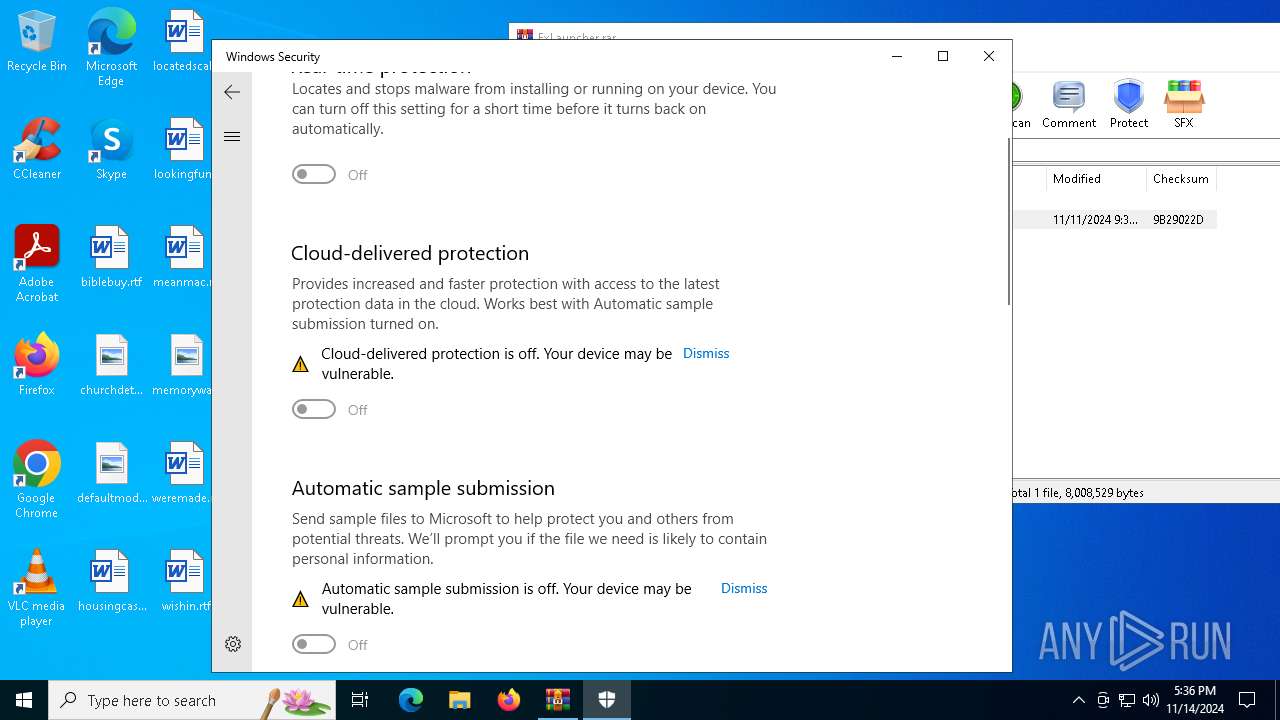Image resolution: width=1280 pixels, height=720 pixels.
Task: Open Skype desktop shortcut
Action: (111, 149)
